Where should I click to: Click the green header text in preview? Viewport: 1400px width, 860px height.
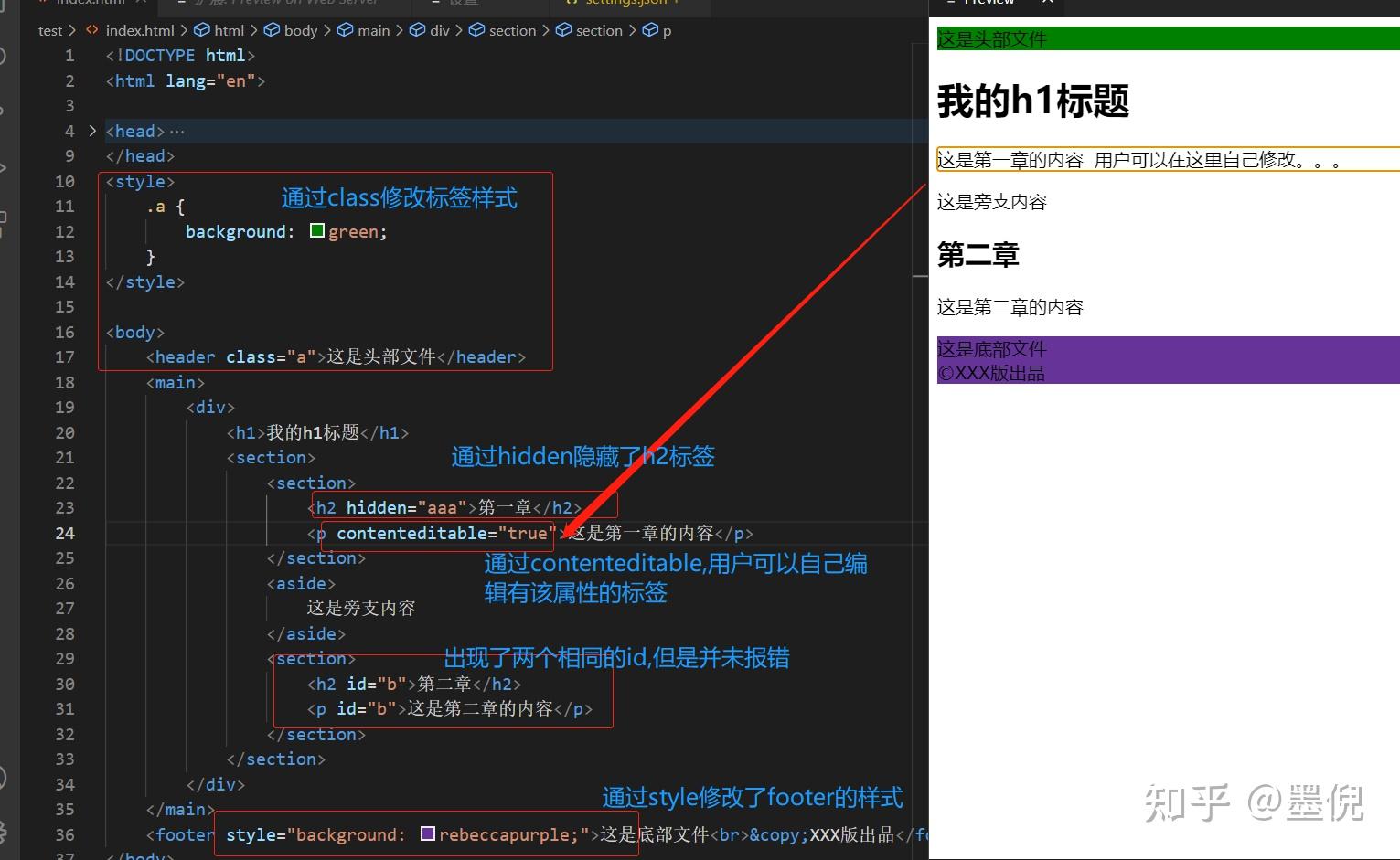(x=992, y=39)
